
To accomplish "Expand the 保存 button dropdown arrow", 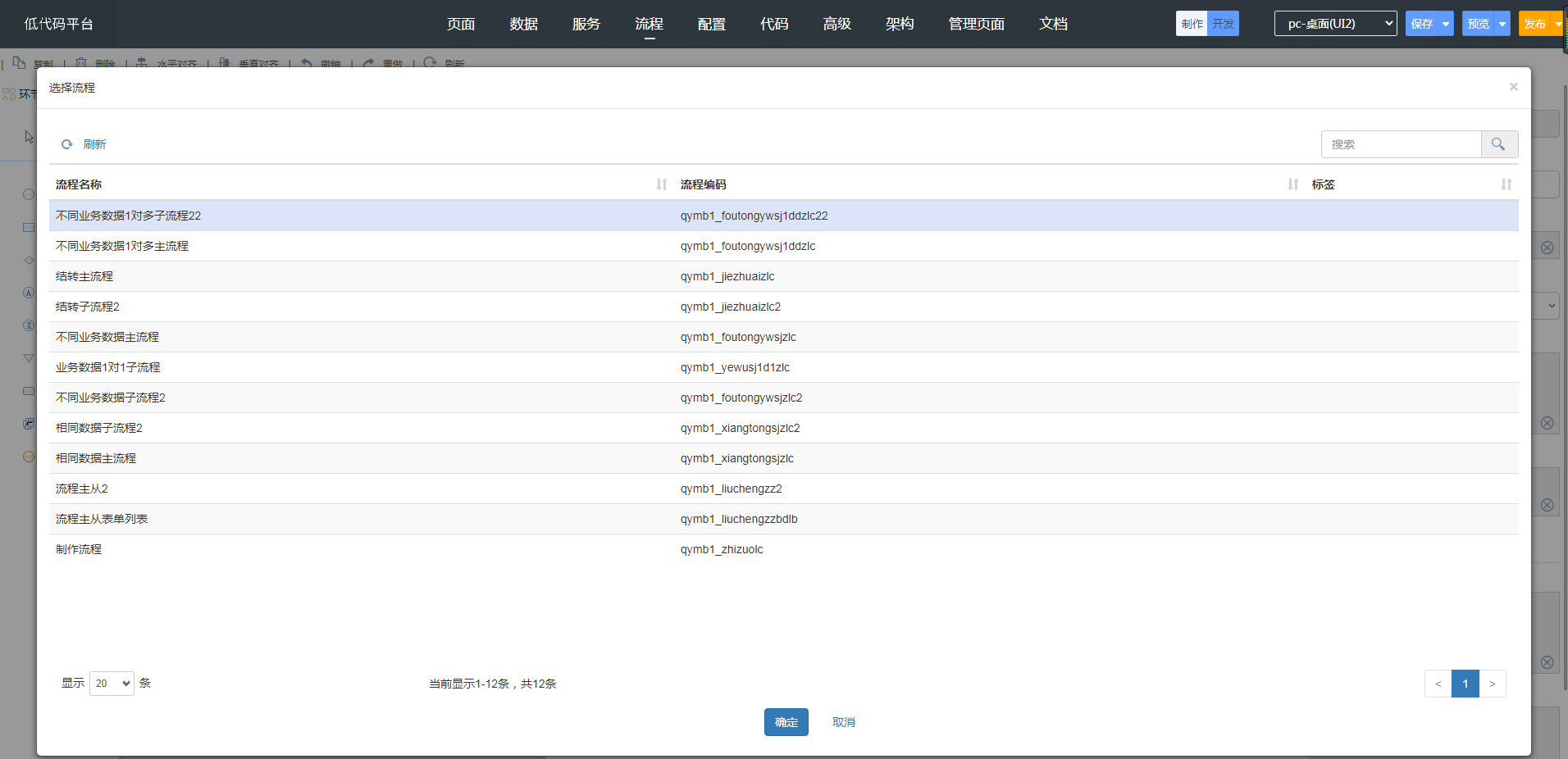I will tap(1445, 24).
